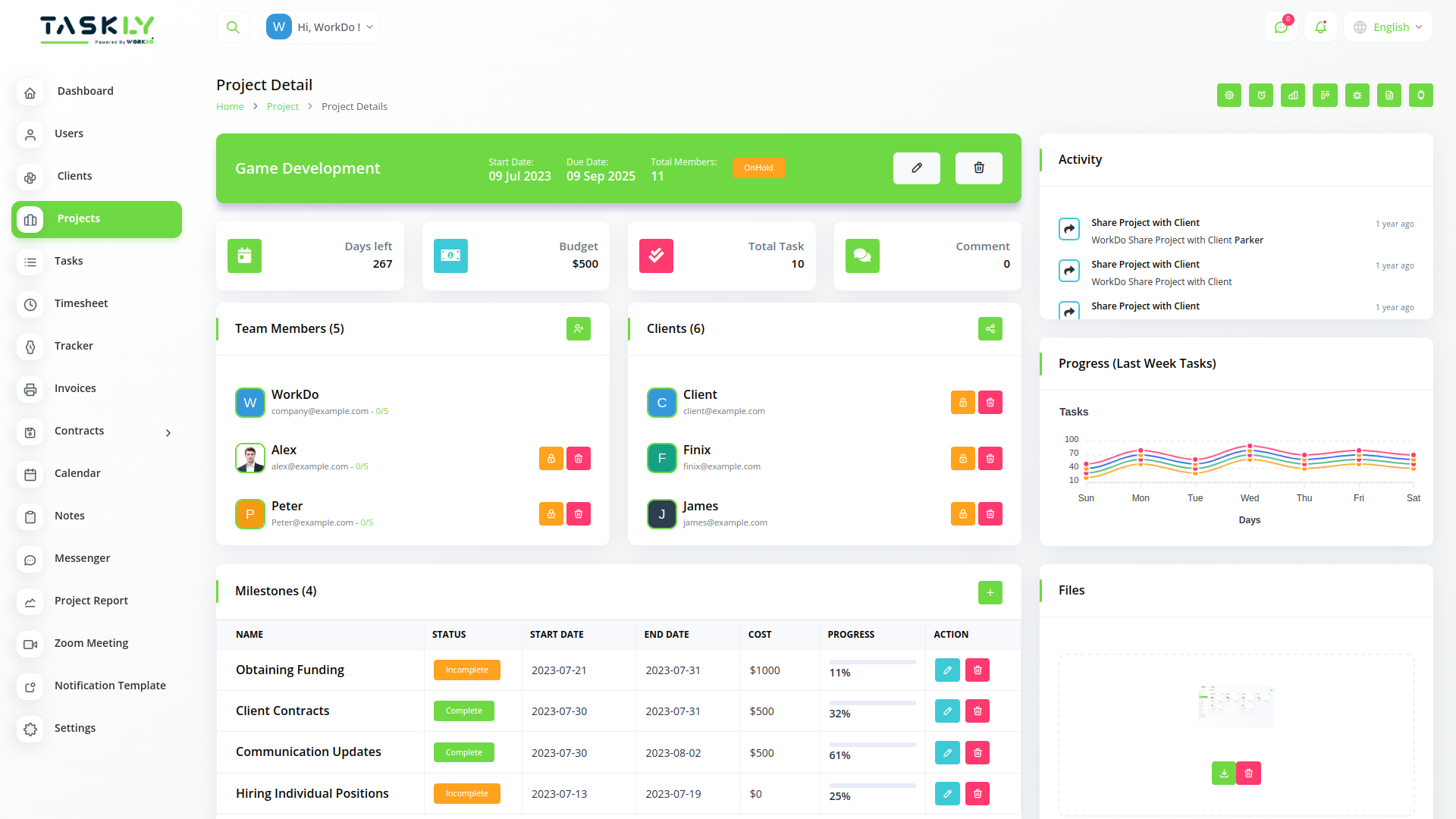Toggle permission lock for Alex
The image size is (1456, 819).
point(551,458)
